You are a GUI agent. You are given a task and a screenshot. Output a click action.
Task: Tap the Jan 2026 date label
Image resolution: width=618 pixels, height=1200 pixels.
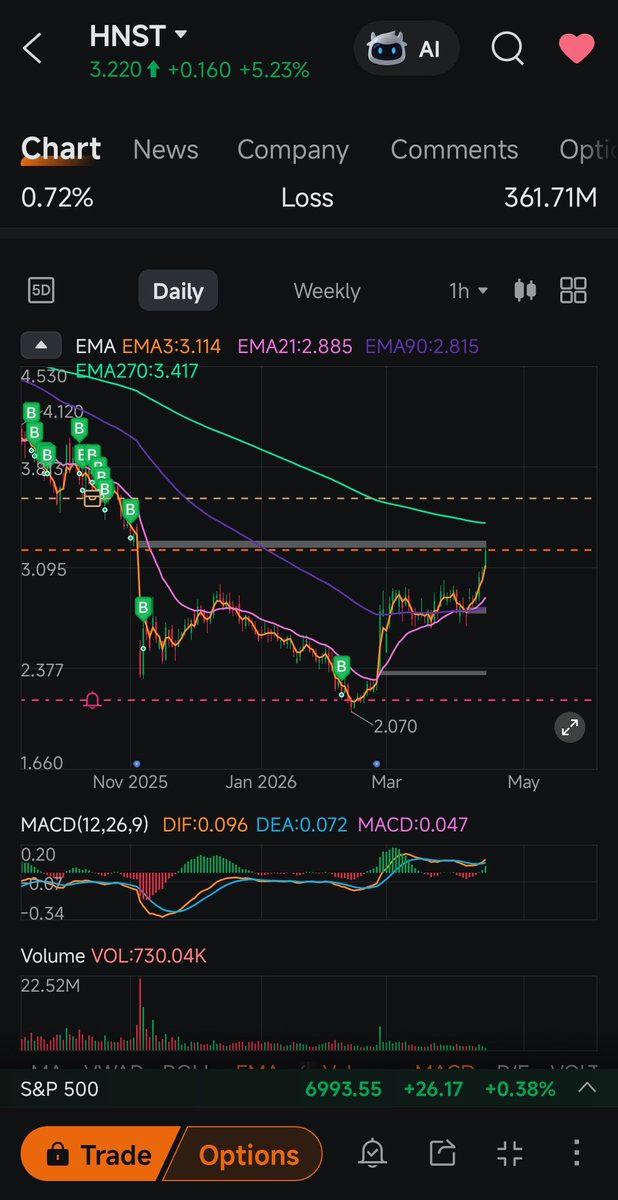[259, 782]
